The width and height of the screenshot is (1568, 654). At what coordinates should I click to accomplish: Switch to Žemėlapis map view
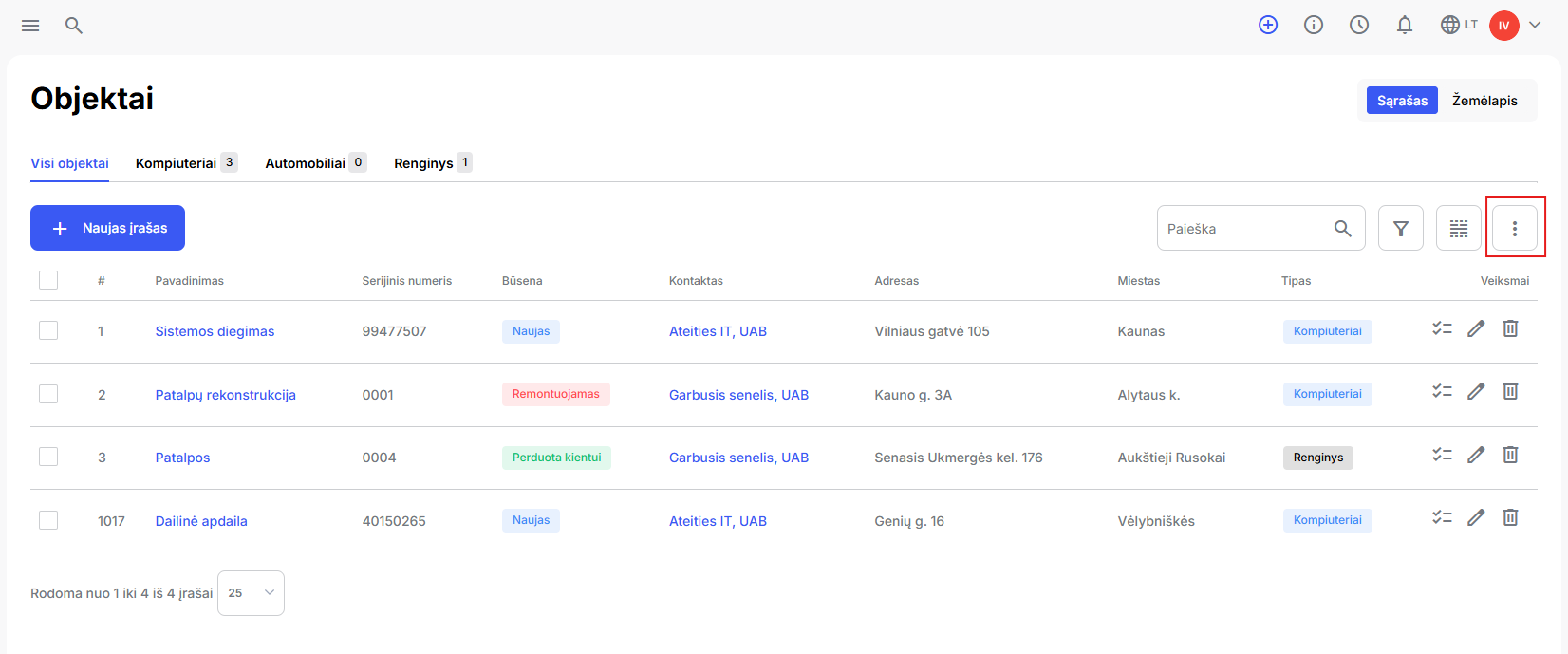pos(1484,101)
